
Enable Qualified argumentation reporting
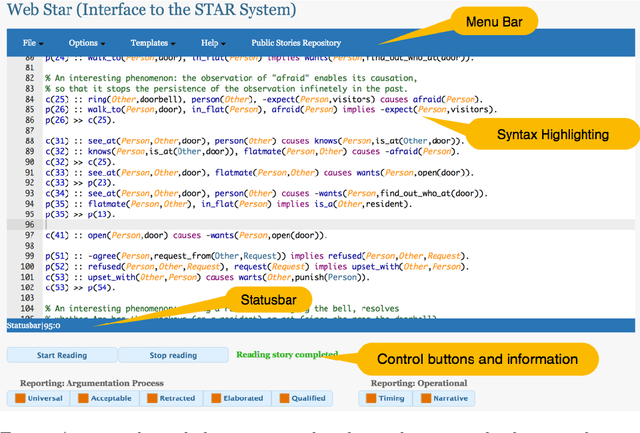point(301,398)
